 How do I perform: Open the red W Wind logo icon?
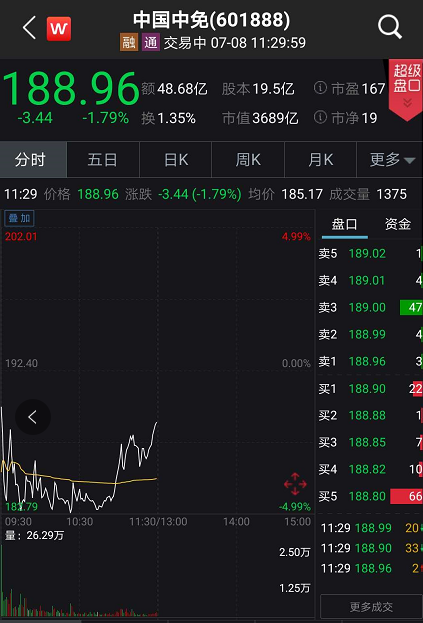pyautogui.click(x=59, y=29)
